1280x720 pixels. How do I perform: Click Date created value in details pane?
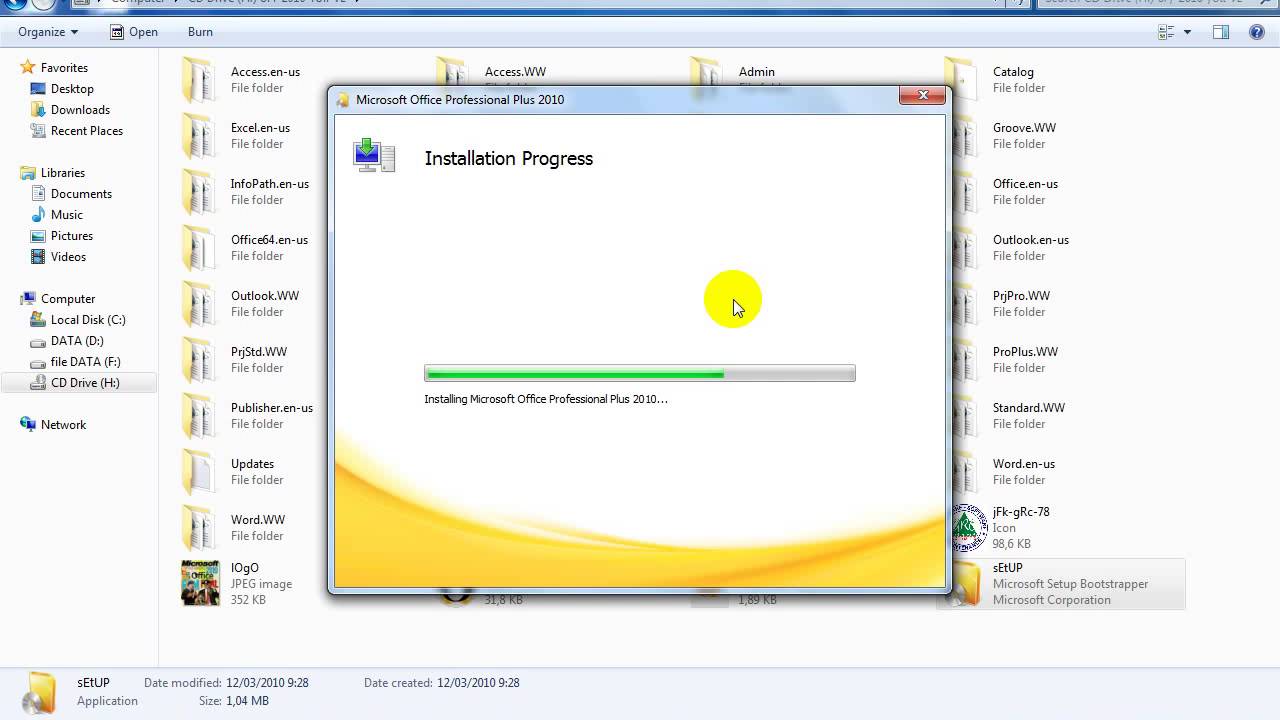point(478,683)
